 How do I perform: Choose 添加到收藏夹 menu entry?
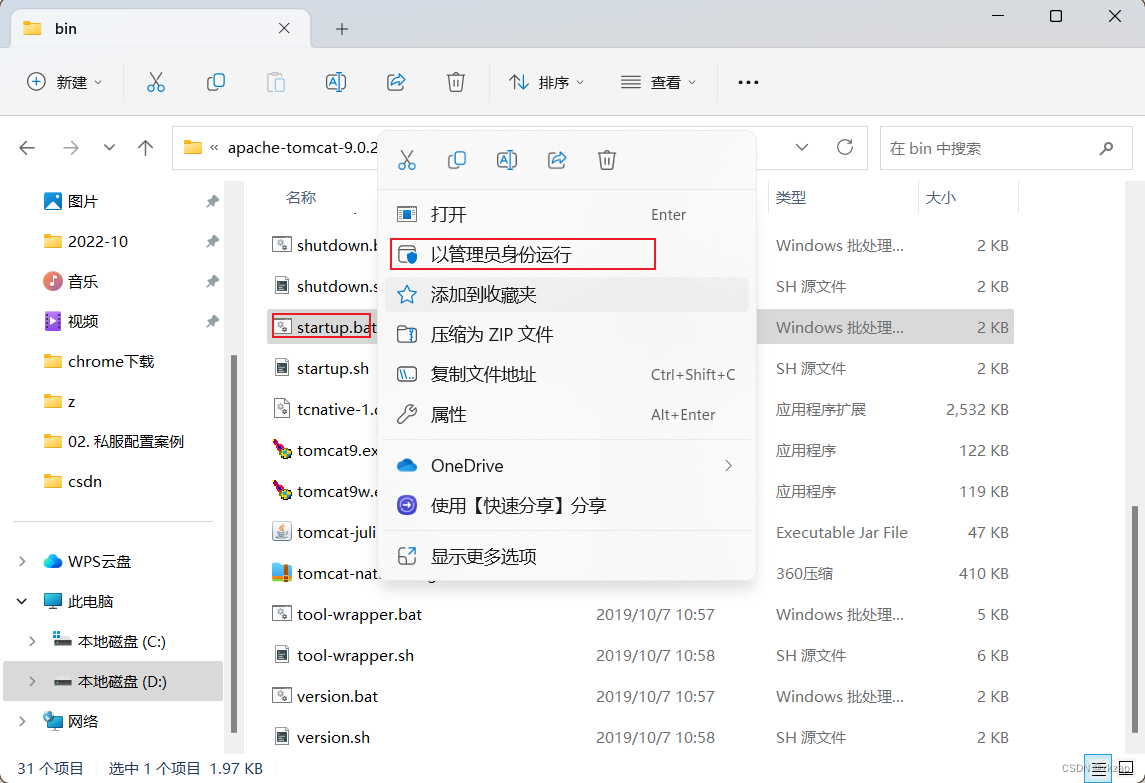pos(567,294)
